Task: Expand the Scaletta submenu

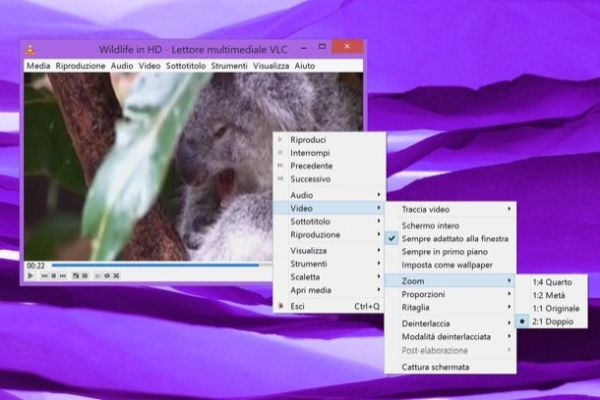Action: click(329, 277)
